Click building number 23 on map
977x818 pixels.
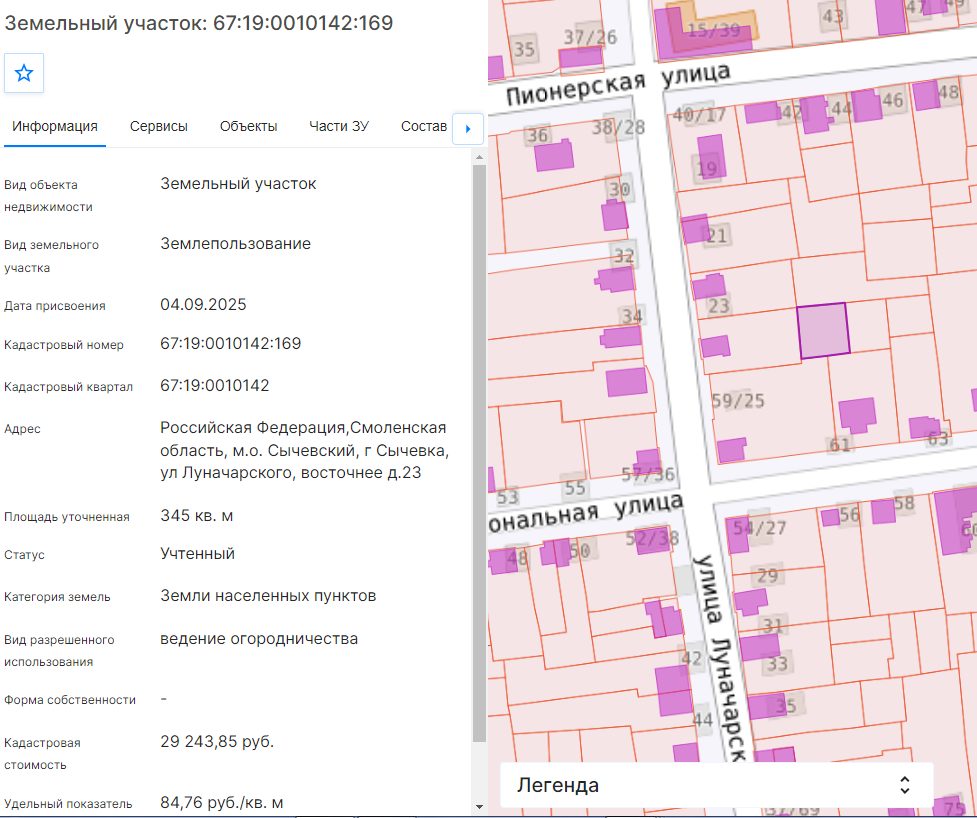click(718, 306)
